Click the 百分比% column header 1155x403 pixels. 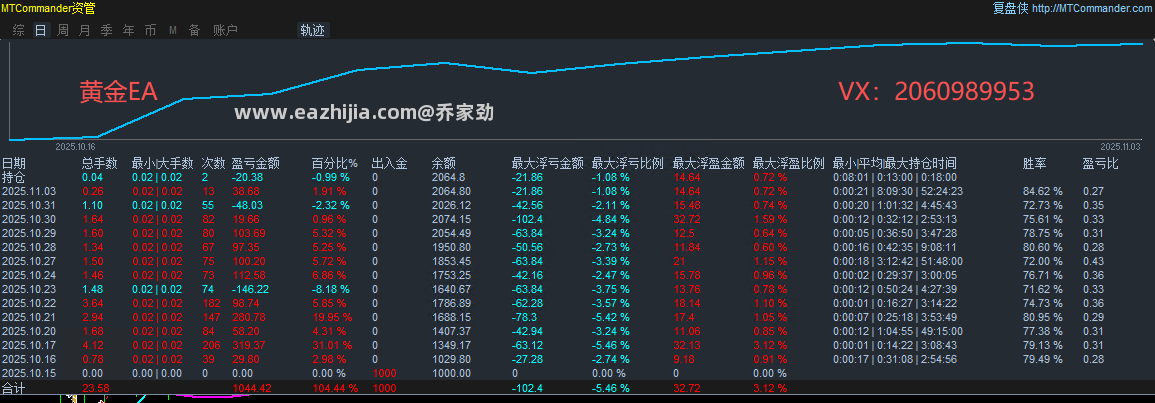coord(334,164)
